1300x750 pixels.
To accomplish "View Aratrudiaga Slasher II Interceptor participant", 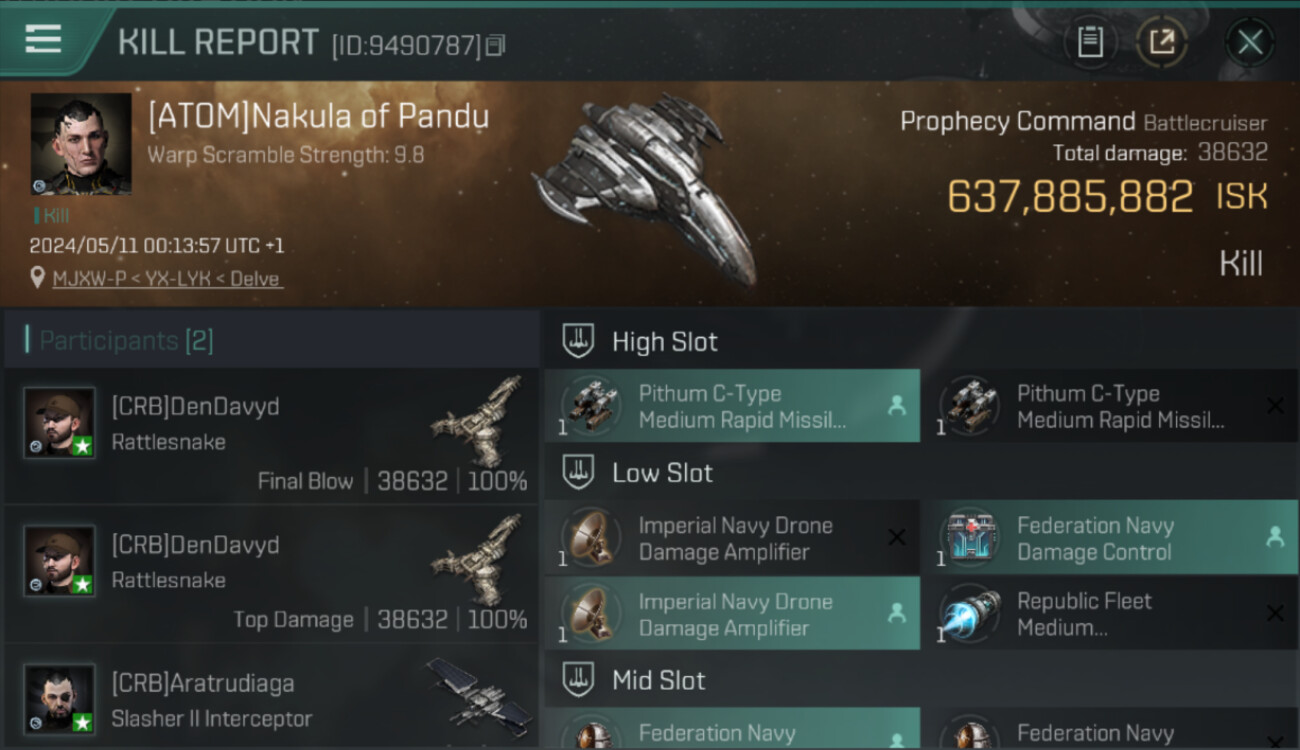I will [272, 698].
